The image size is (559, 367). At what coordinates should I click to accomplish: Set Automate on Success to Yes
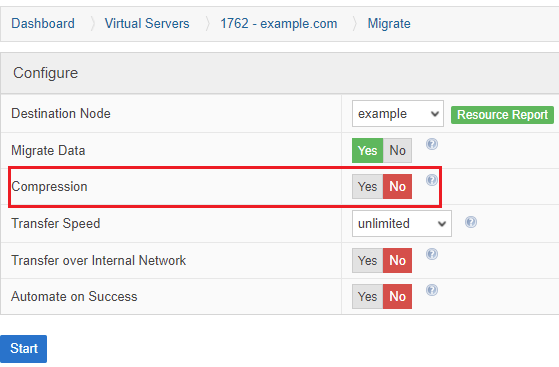[368, 296]
